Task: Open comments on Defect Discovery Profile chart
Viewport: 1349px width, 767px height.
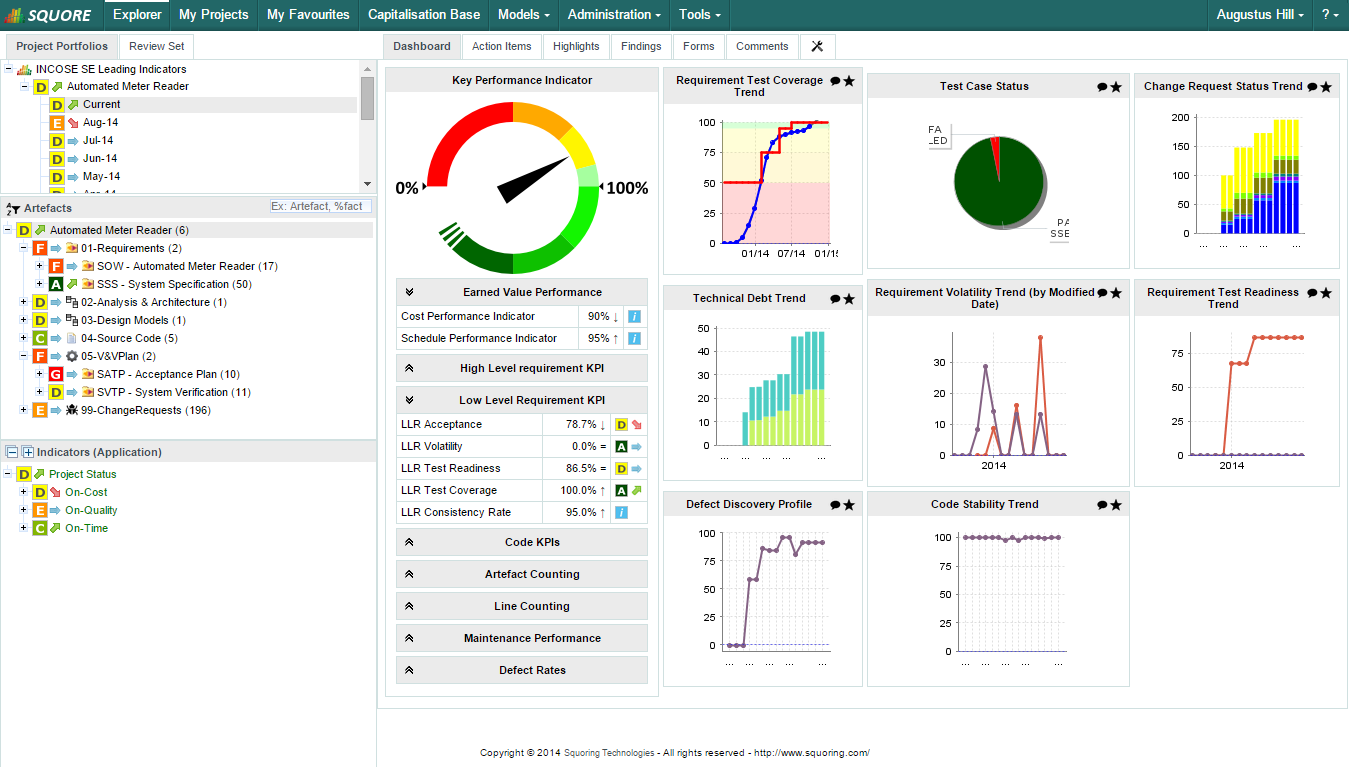Action: [x=835, y=505]
